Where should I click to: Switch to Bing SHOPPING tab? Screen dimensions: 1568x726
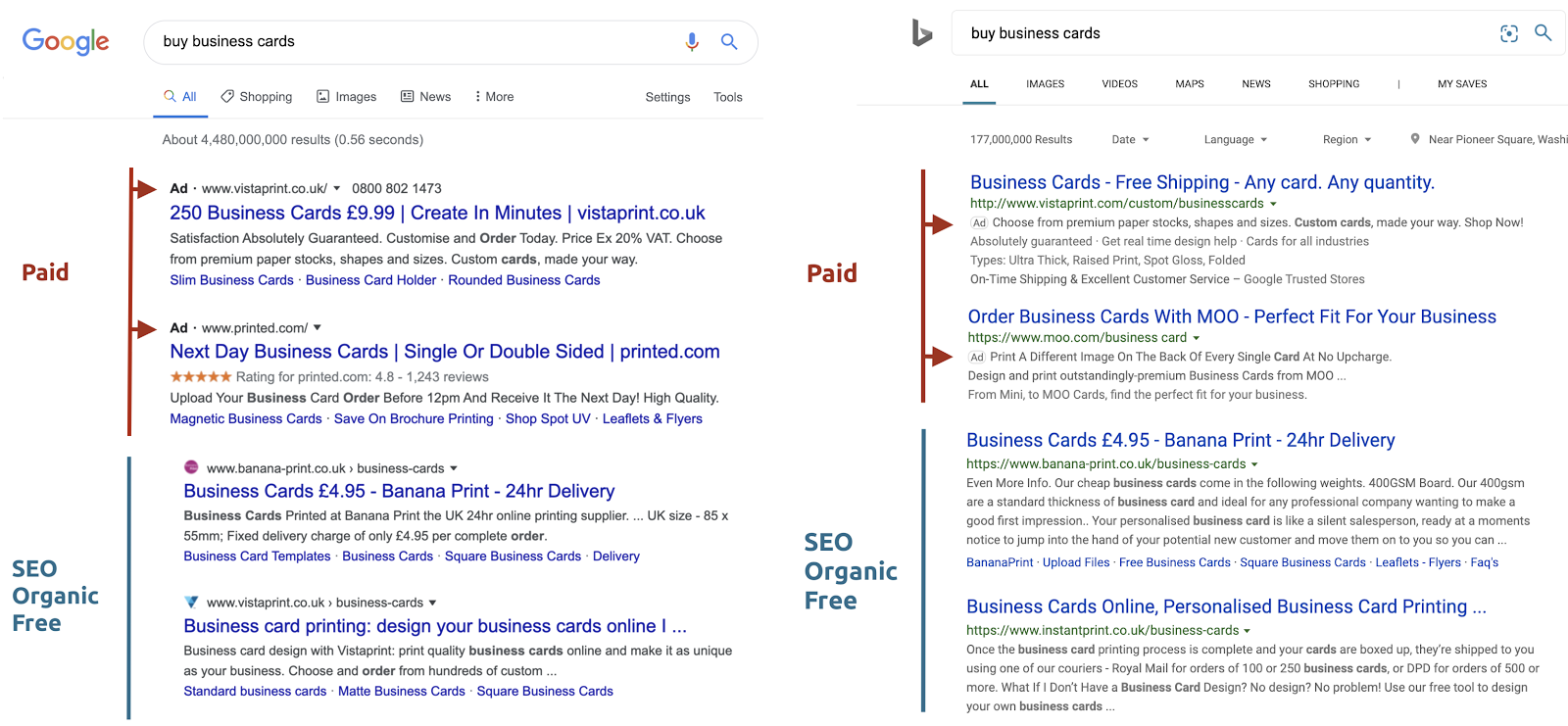pyautogui.click(x=1334, y=84)
